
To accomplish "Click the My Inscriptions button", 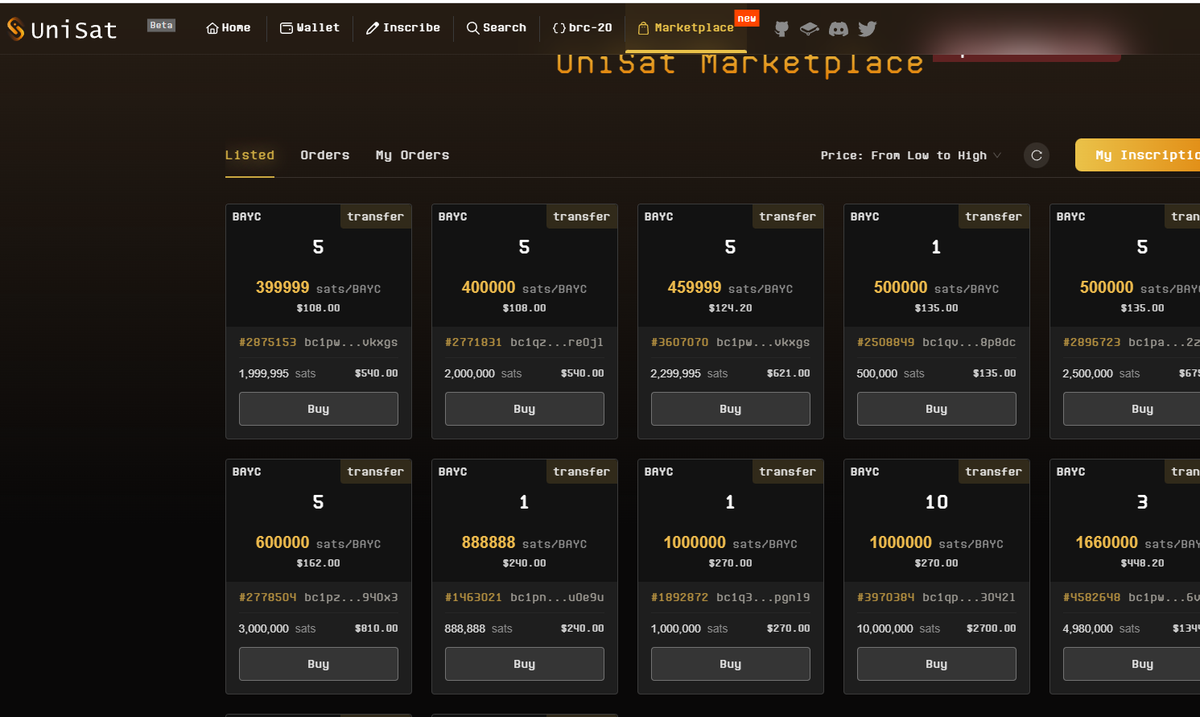I will 1138,155.
